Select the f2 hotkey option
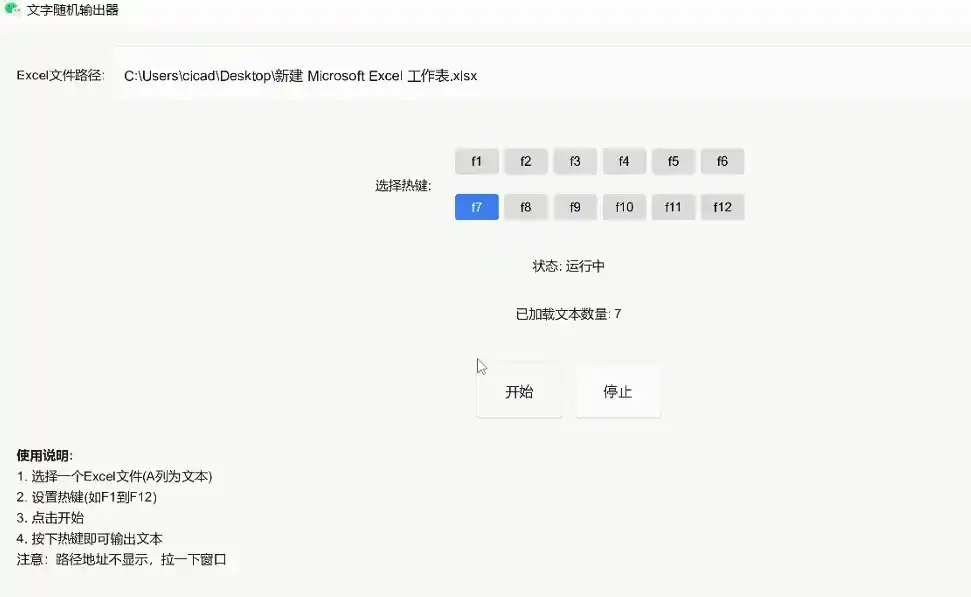This screenshot has height=597, width=971. pyautogui.click(x=525, y=161)
